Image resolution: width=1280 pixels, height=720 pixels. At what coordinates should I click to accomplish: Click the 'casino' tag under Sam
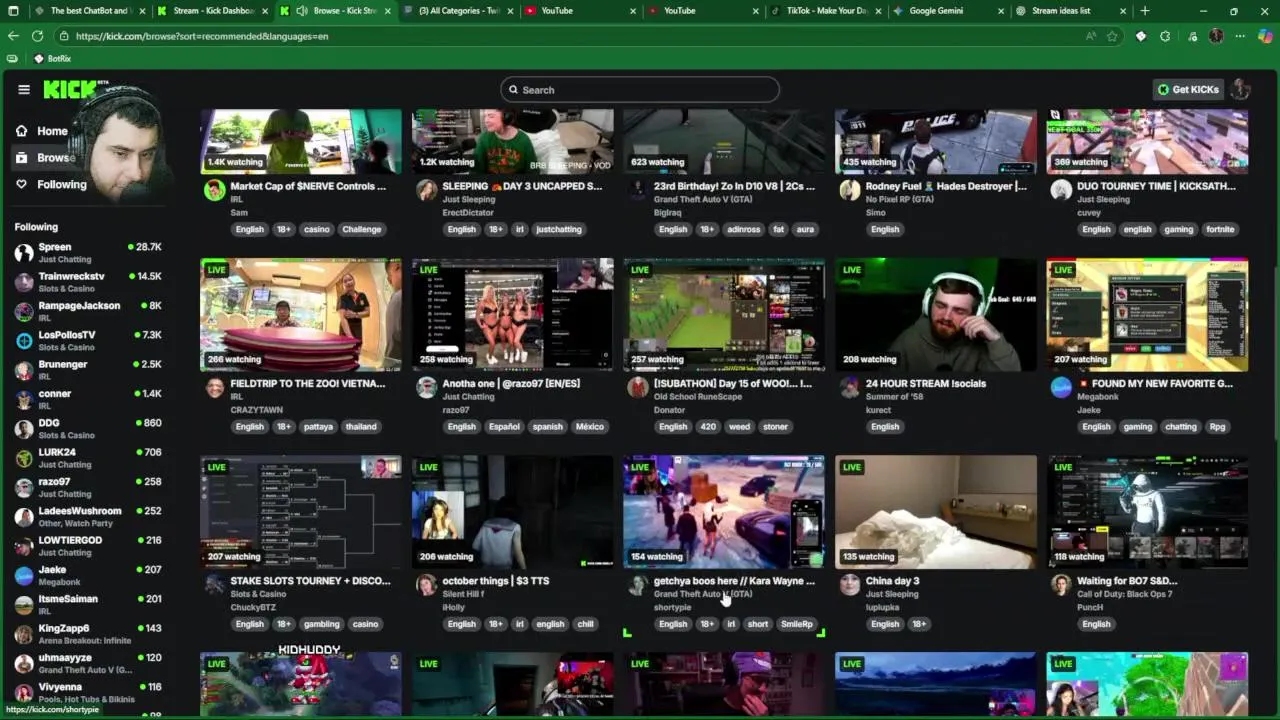(x=317, y=229)
